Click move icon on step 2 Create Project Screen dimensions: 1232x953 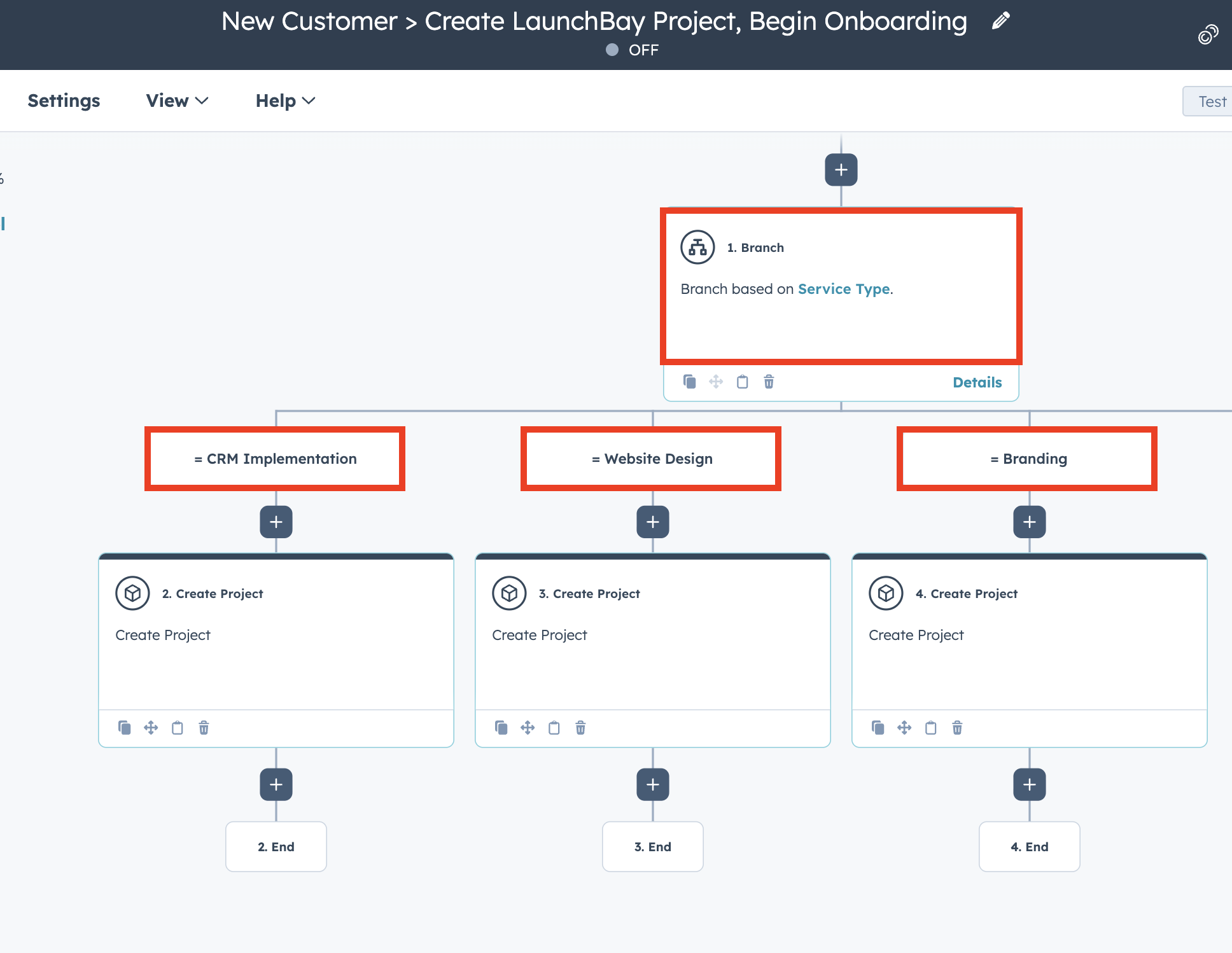tap(151, 728)
